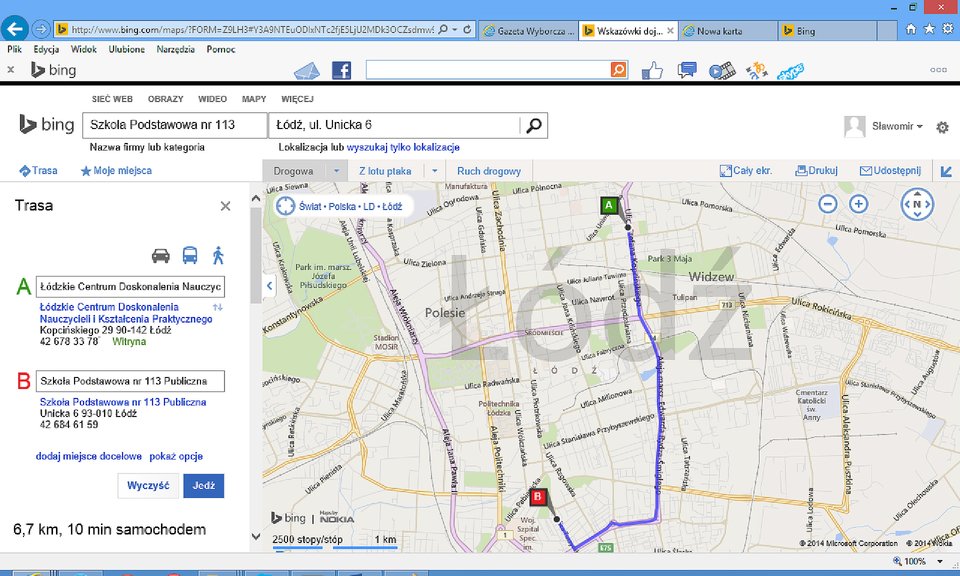Click the Drukuj print link

pos(816,171)
